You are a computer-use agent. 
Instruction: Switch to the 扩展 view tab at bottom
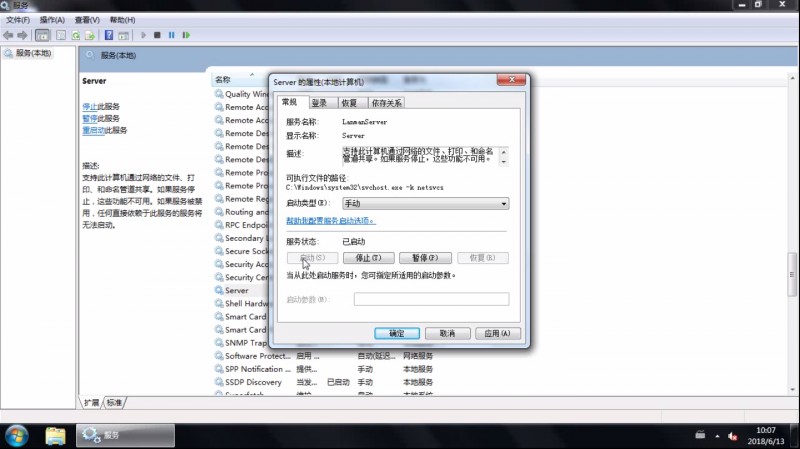tap(92, 403)
